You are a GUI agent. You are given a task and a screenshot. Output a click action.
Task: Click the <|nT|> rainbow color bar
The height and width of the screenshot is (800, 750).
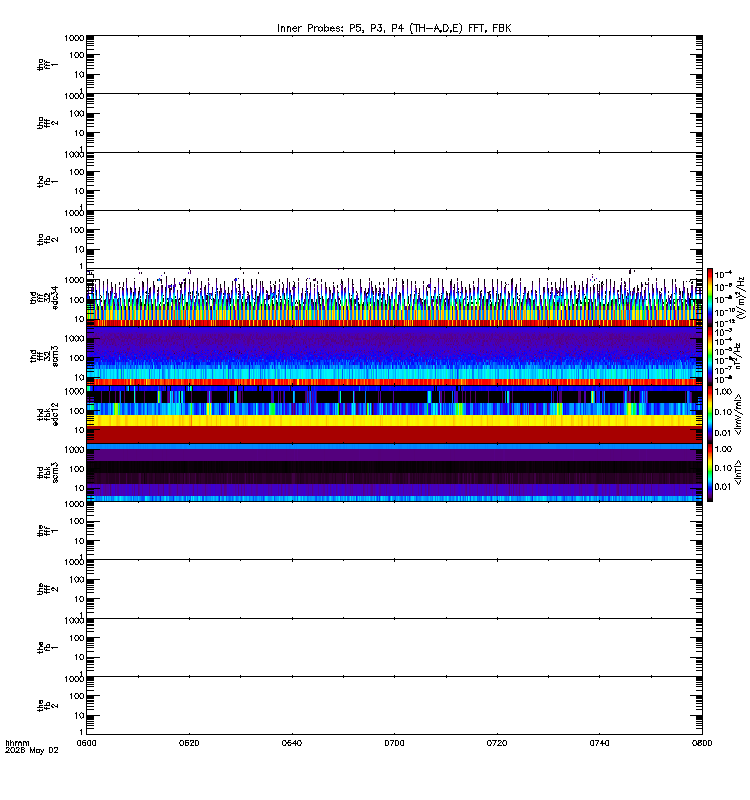(x=710, y=472)
